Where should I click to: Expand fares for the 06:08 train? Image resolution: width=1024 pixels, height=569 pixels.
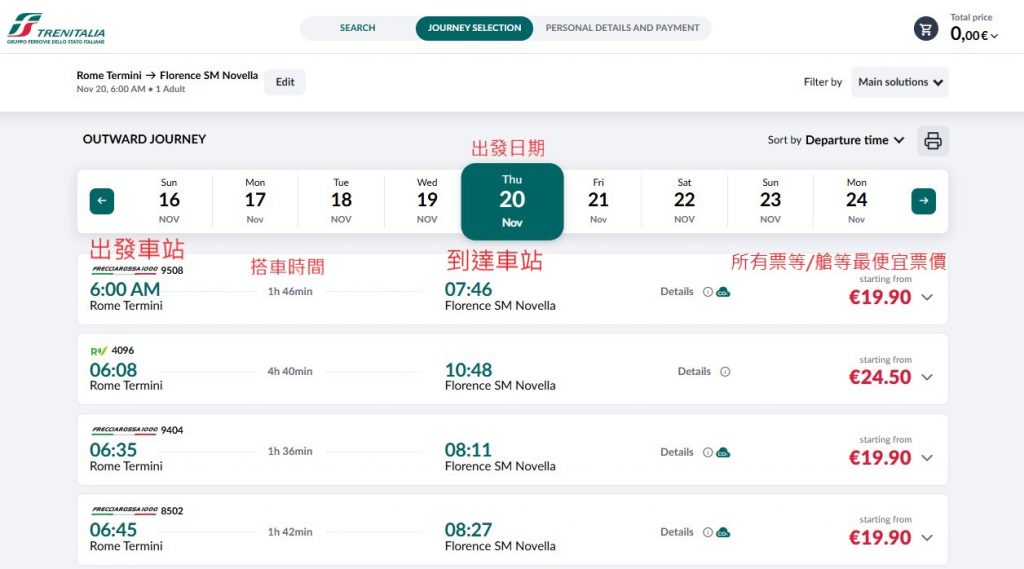pos(927,377)
